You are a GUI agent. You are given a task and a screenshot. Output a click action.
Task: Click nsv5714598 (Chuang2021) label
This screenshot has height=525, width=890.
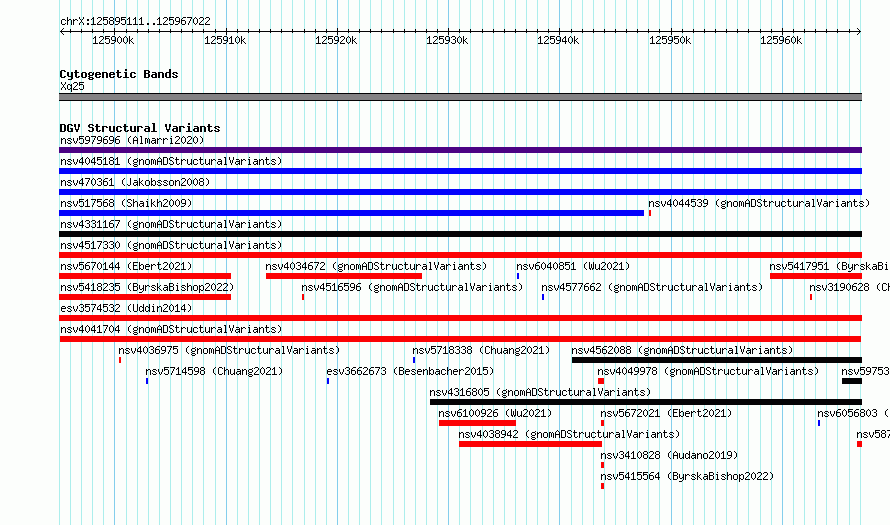214,371
